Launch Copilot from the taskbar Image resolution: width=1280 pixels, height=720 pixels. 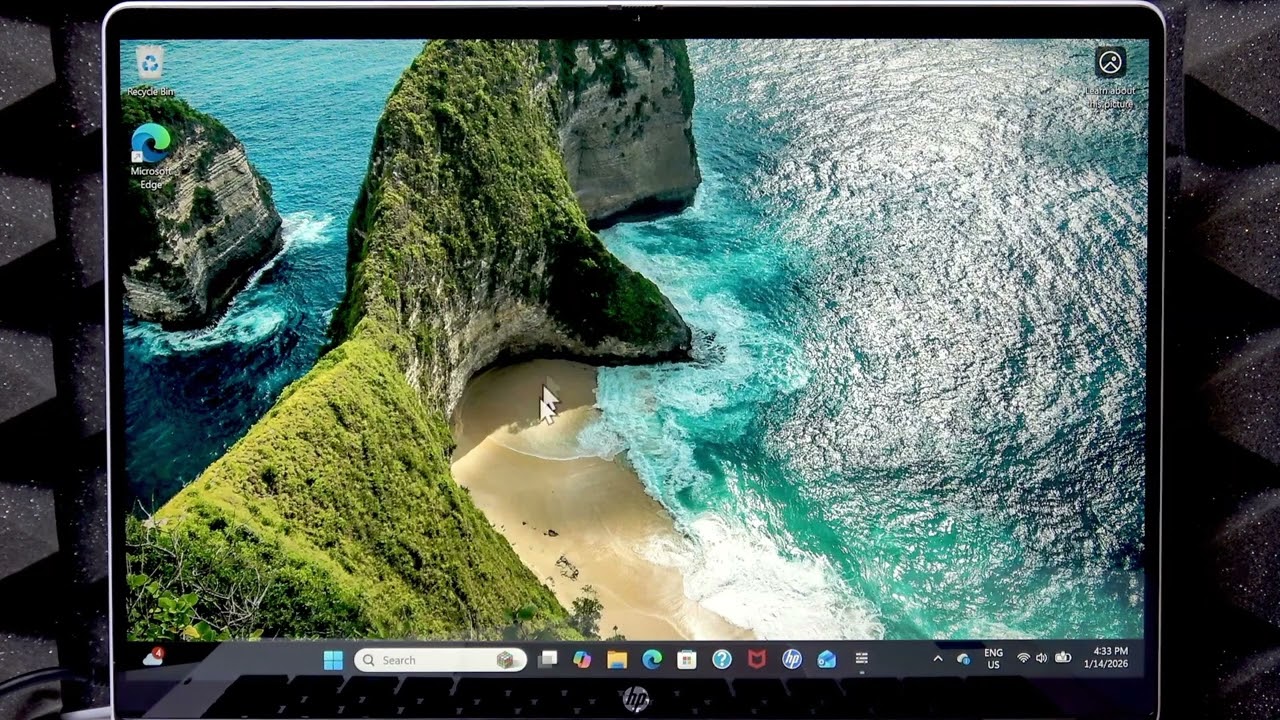click(x=582, y=659)
